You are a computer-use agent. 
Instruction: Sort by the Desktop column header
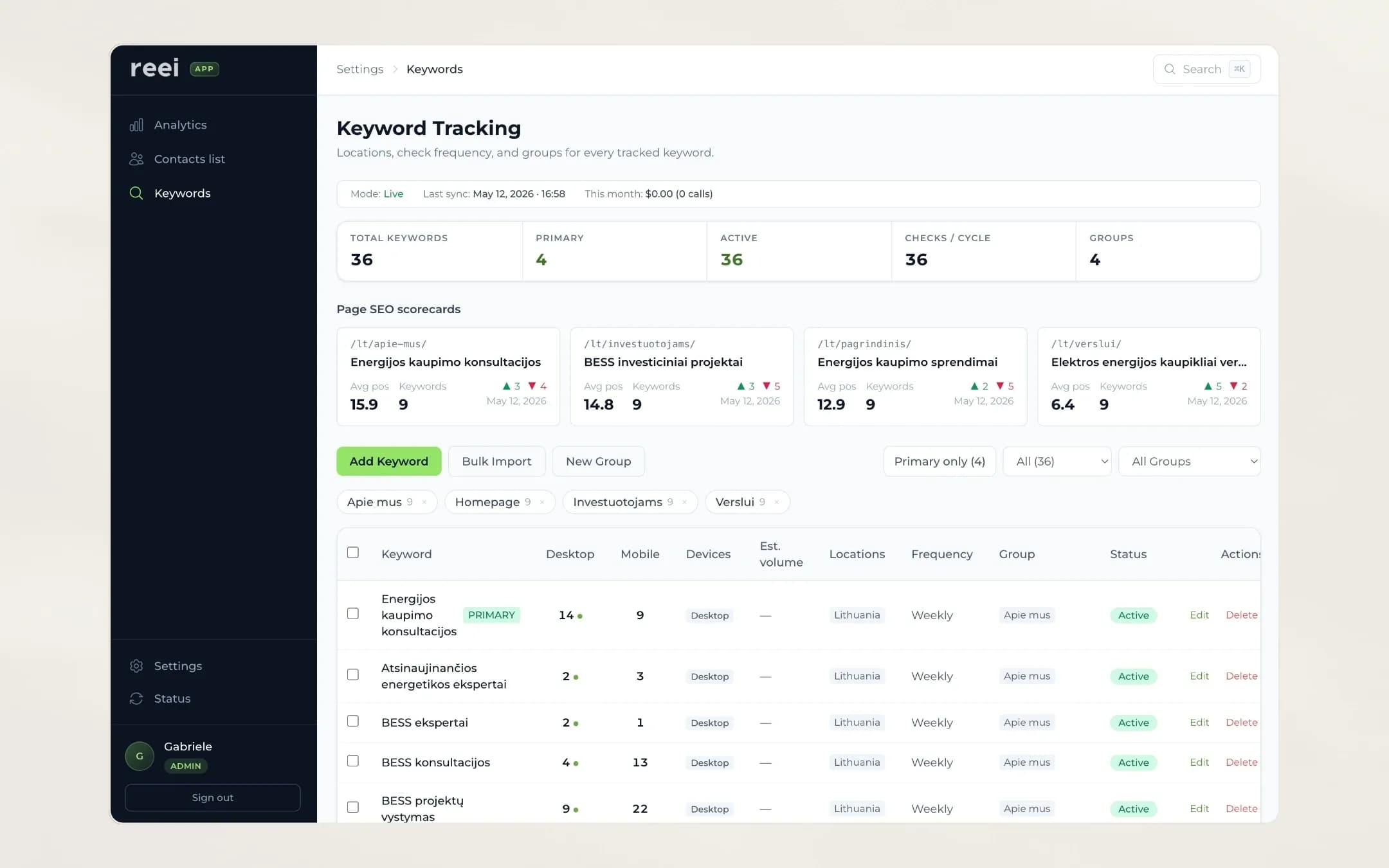pos(570,554)
